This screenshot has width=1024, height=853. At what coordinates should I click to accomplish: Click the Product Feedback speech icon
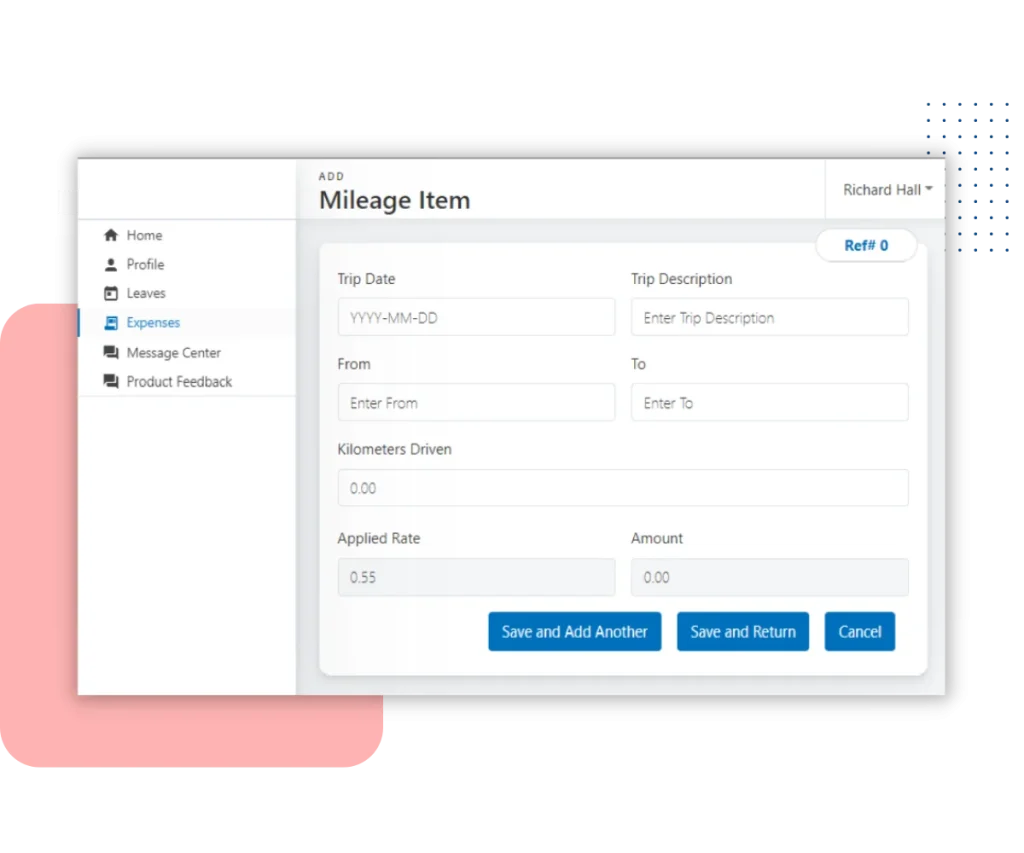point(110,381)
